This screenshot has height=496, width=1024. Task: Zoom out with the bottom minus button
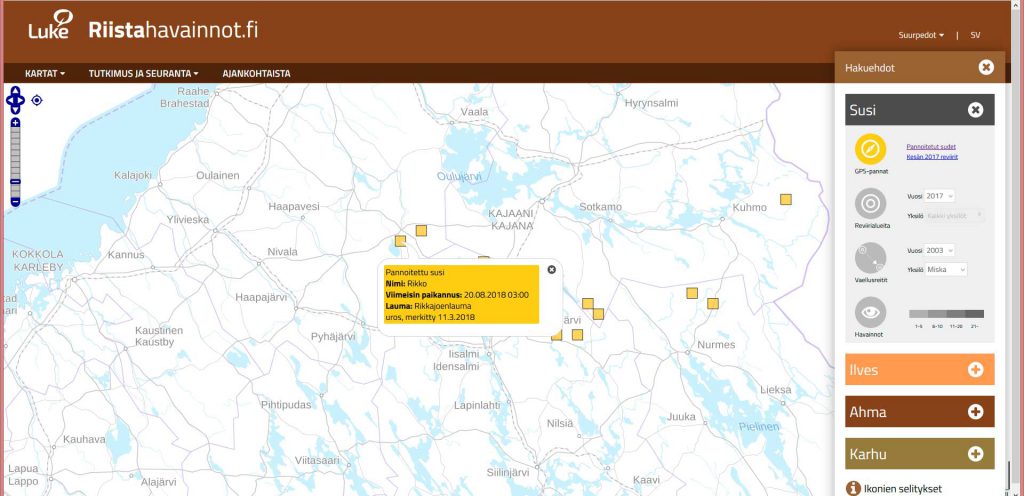(15, 202)
